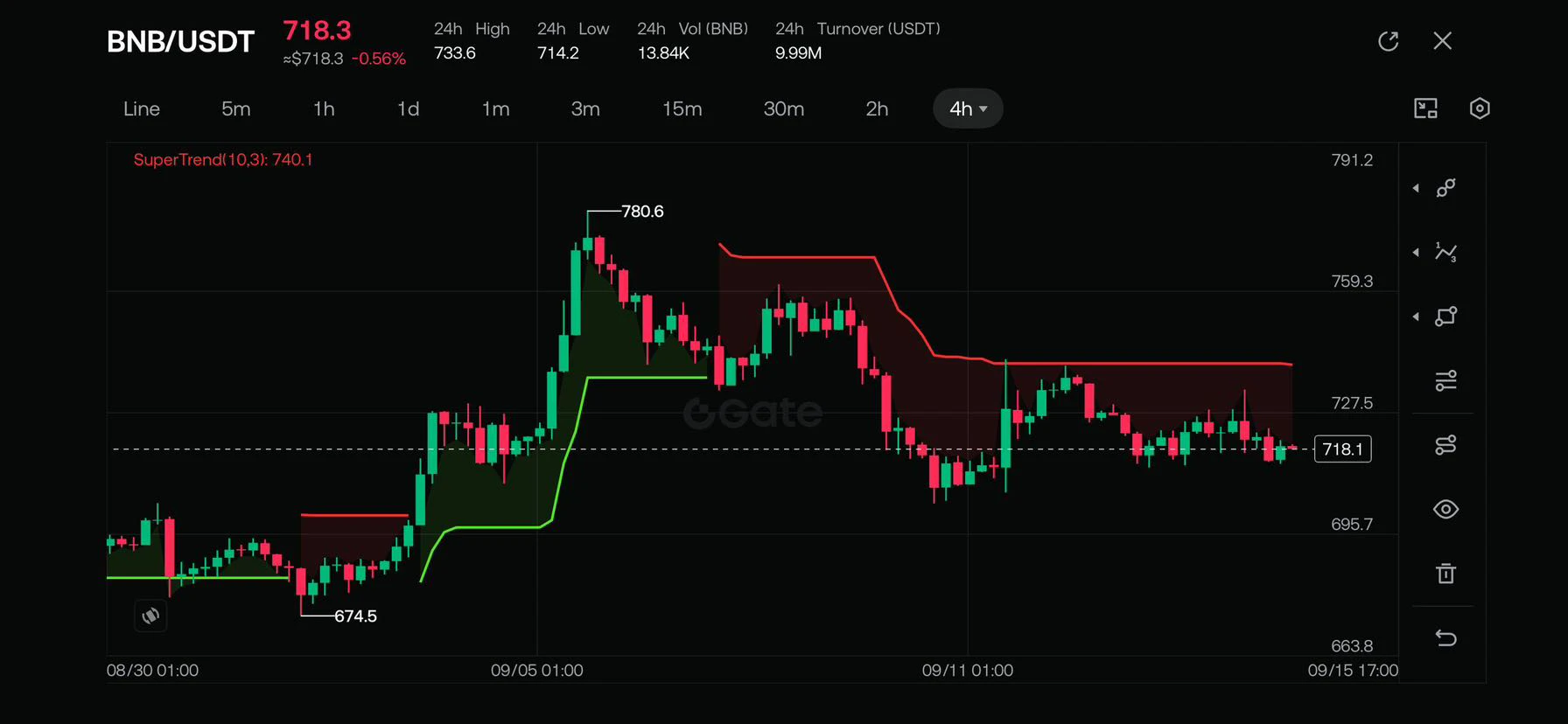The image size is (1568, 724).
Task: Select the 1d timeframe
Action: coord(409,108)
